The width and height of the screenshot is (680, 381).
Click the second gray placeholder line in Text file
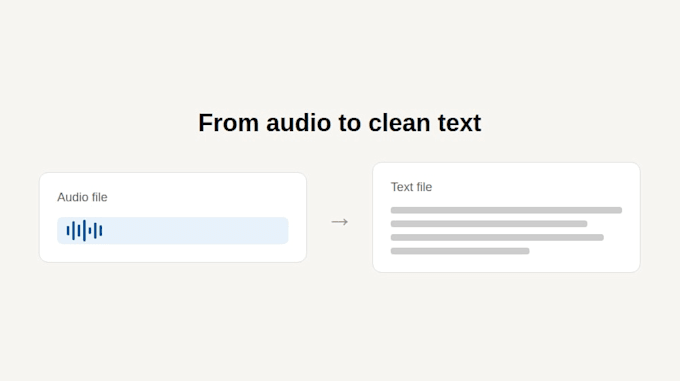pyautogui.click(x=489, y=224)
